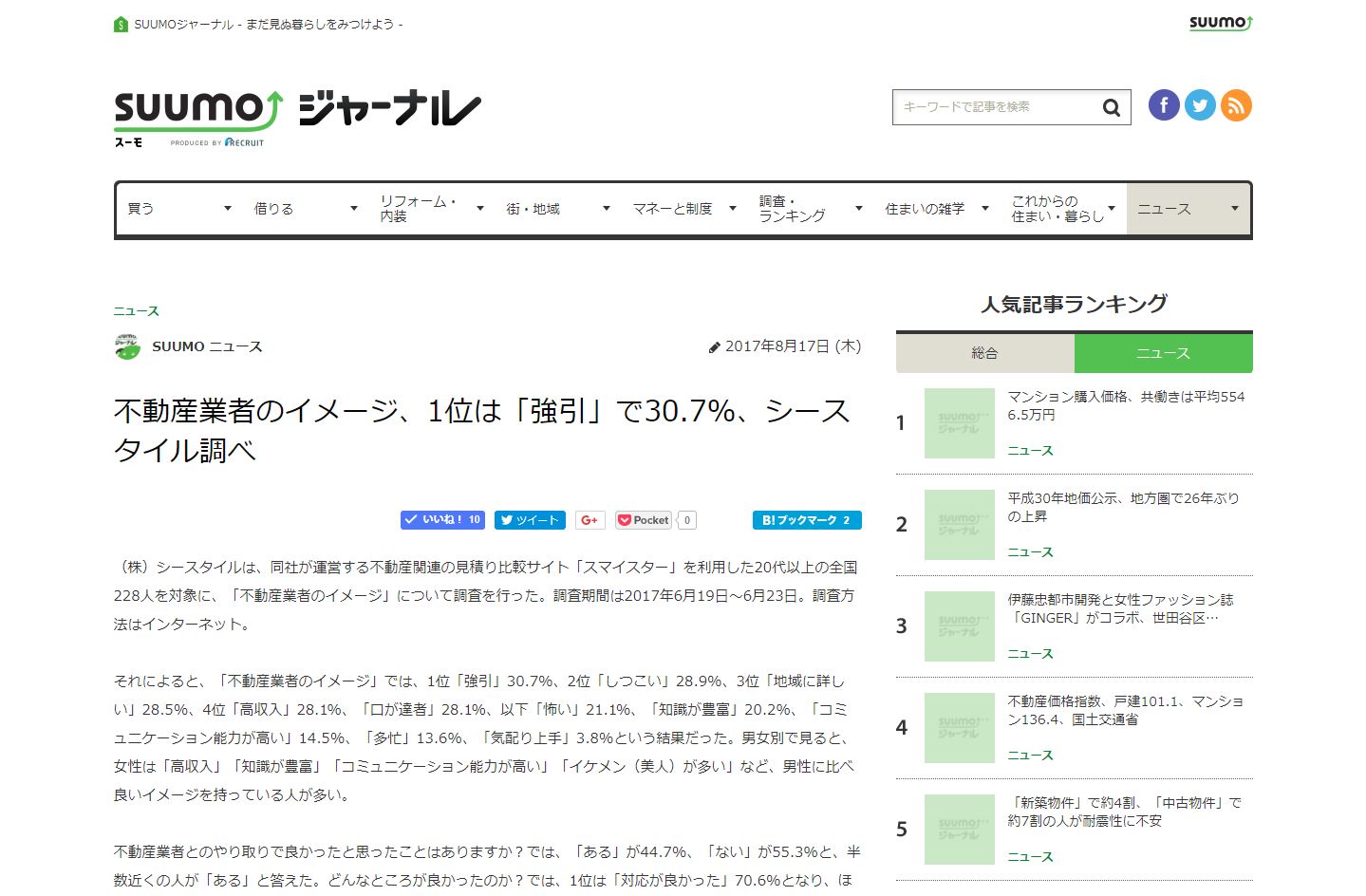The image size is (1366, 896).
Task: Click the 人気記事ランキング heading
Action: 1074,304
